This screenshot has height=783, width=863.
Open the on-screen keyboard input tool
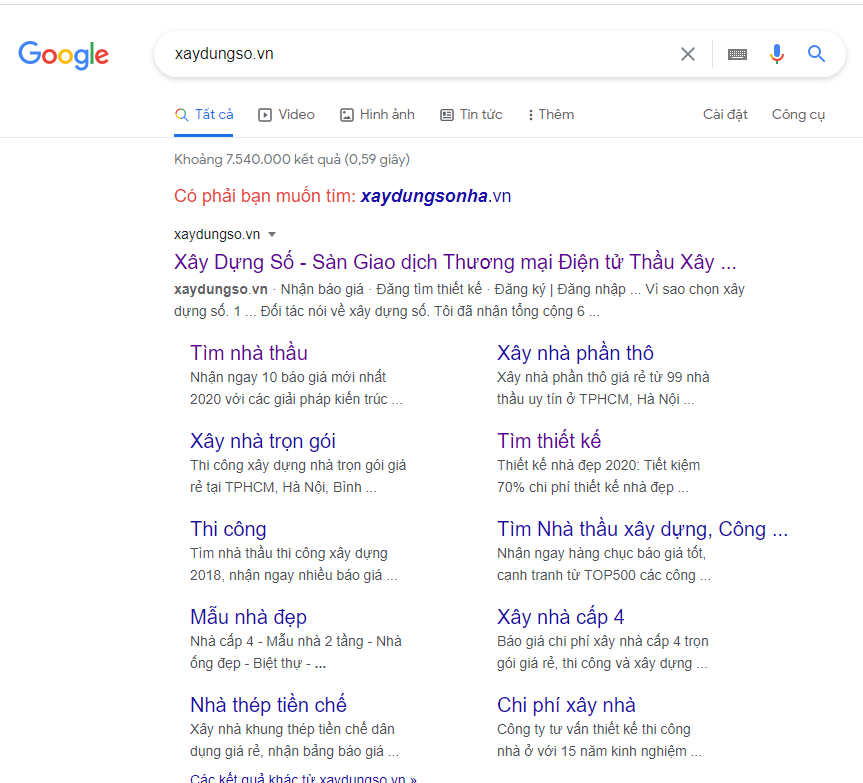(737, 54)
